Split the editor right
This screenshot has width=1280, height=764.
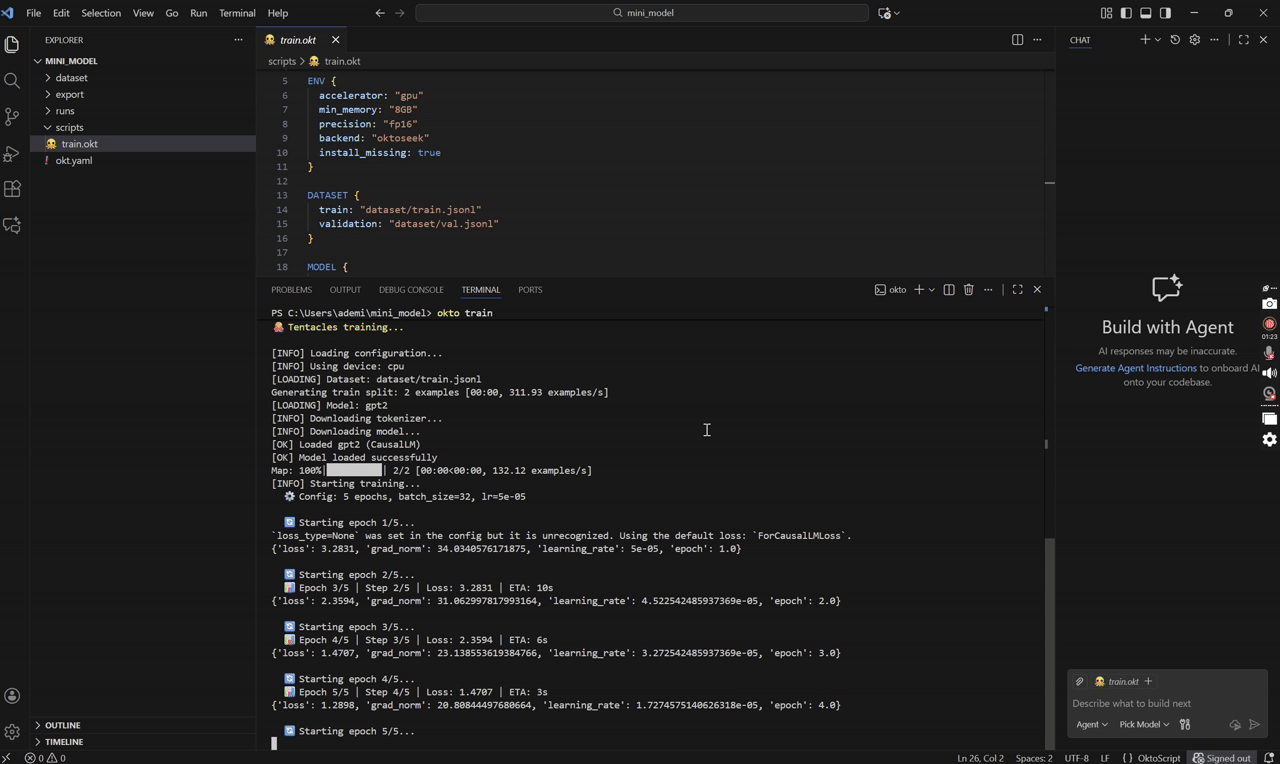1017,40
